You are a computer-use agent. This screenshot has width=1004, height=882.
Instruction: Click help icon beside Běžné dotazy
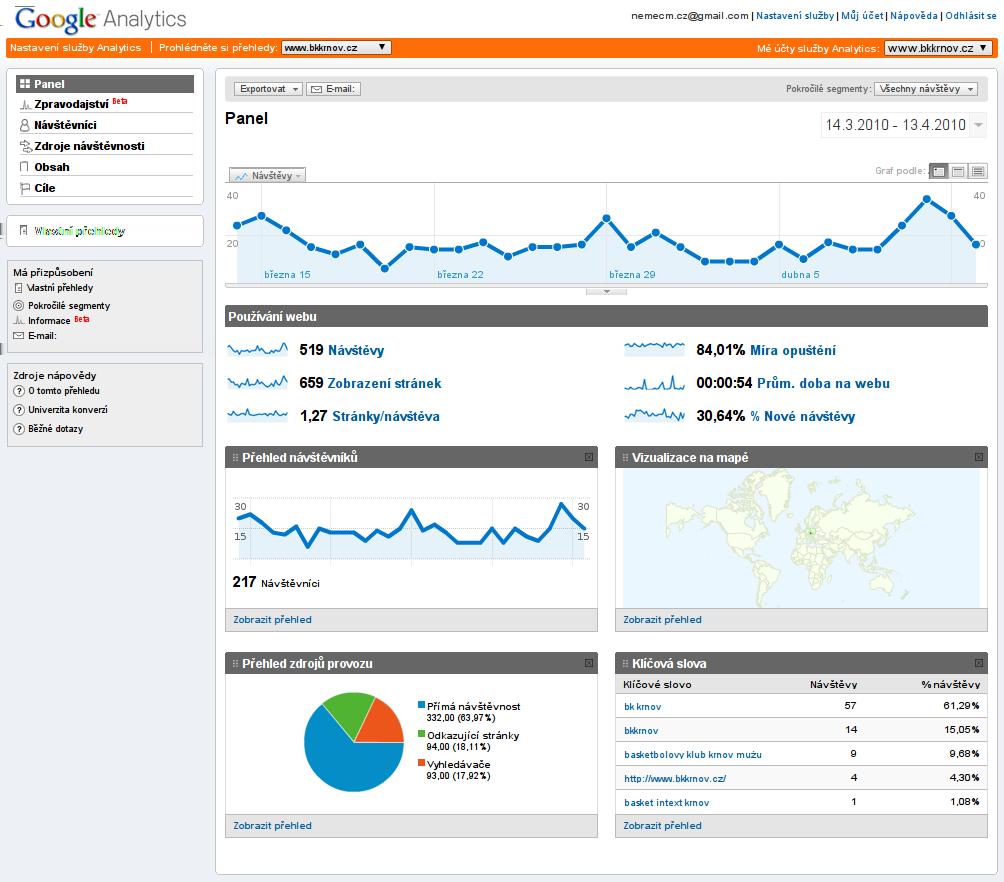(x=19, y=429)
